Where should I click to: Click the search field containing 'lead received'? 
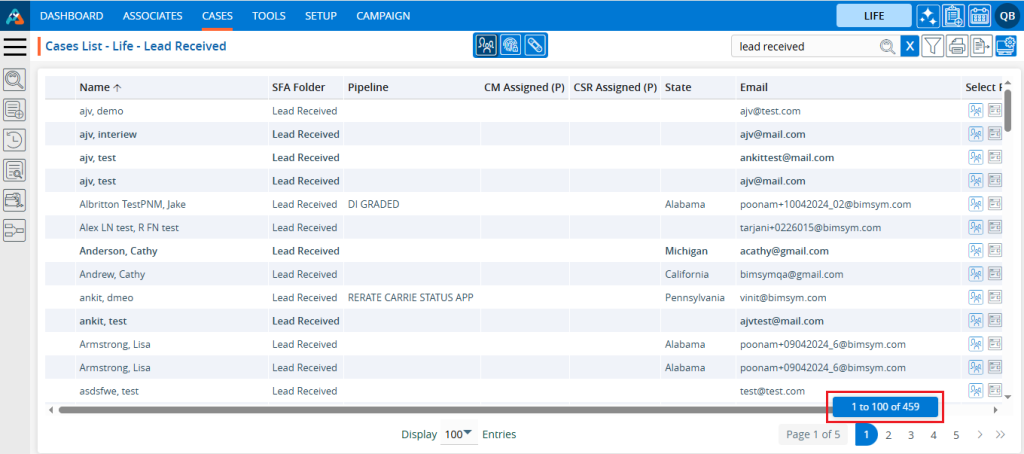coord(804,46)
